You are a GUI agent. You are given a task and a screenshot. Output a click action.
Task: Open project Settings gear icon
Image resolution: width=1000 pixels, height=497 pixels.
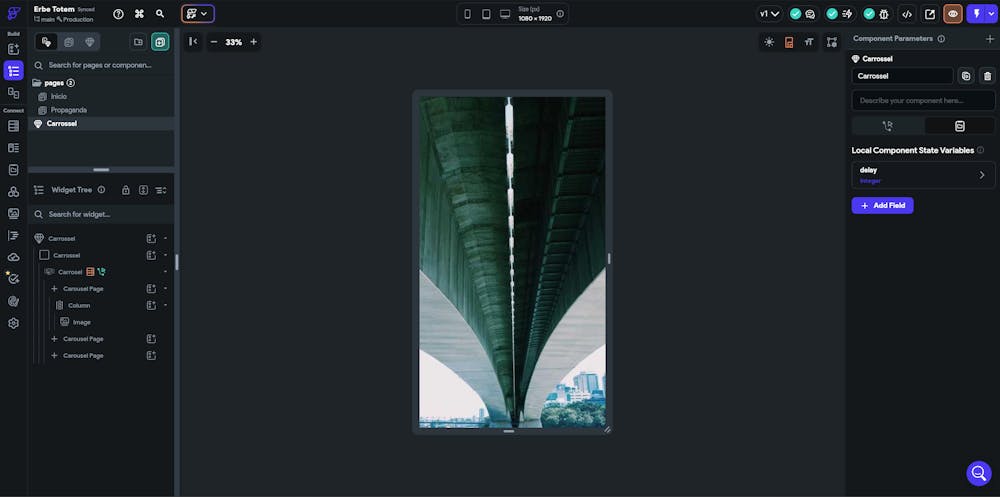(13, 323)
